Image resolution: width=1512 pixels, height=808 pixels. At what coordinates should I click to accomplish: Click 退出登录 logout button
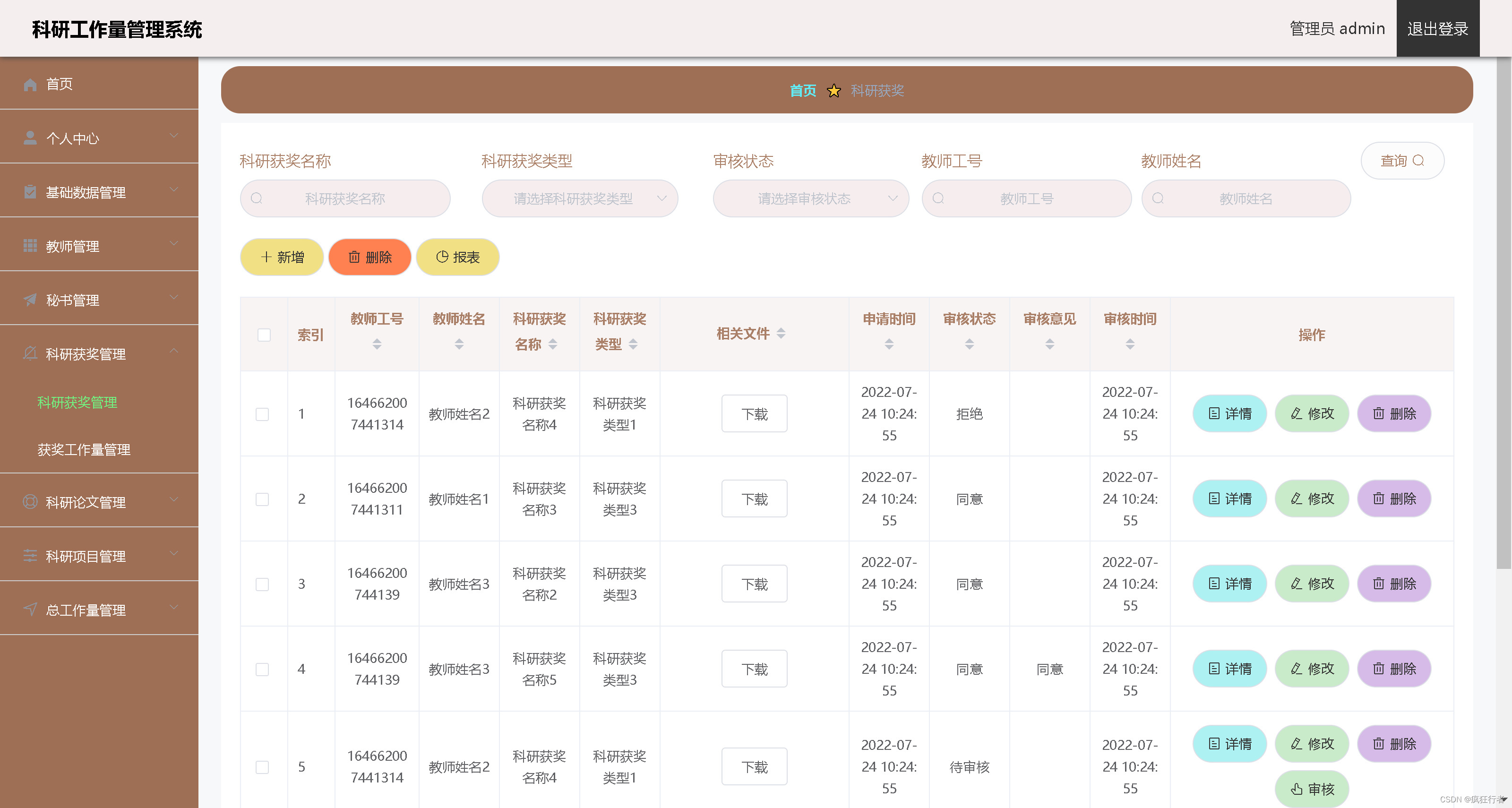click(1437, 28)
